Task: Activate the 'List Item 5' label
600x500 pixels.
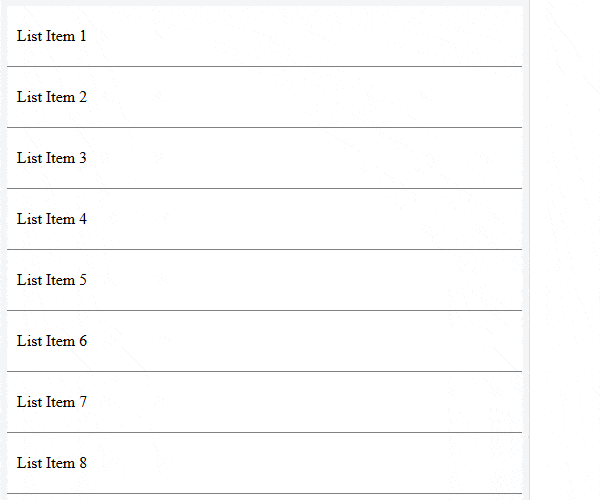Action: point(52,280)
